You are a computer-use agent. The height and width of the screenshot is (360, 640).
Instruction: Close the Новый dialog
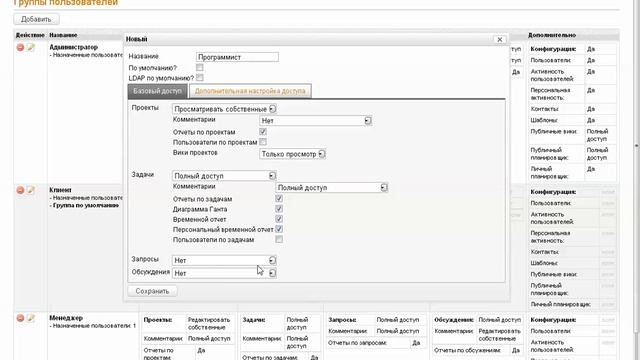click(500, 40)
